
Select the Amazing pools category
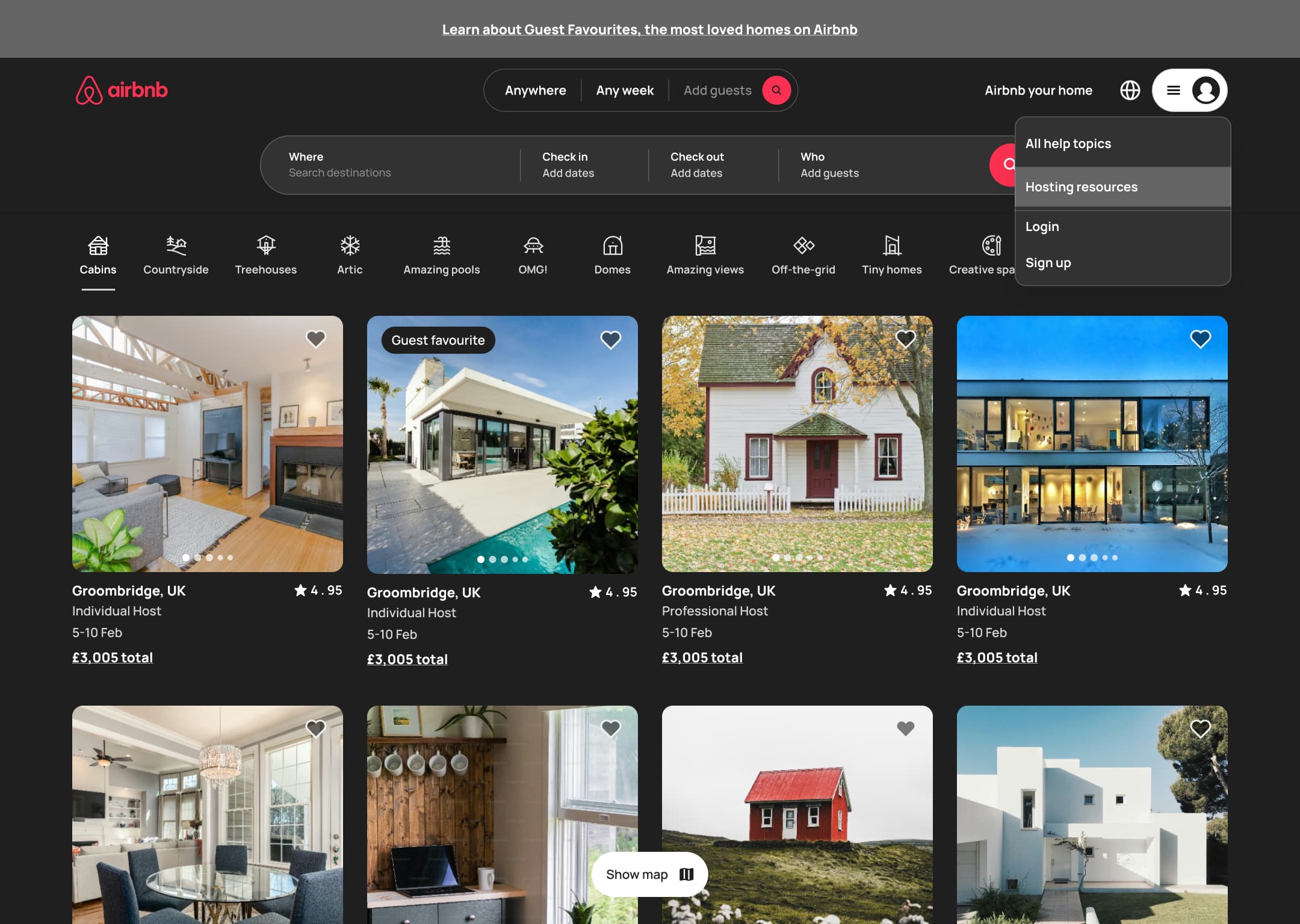coord(441,255)
